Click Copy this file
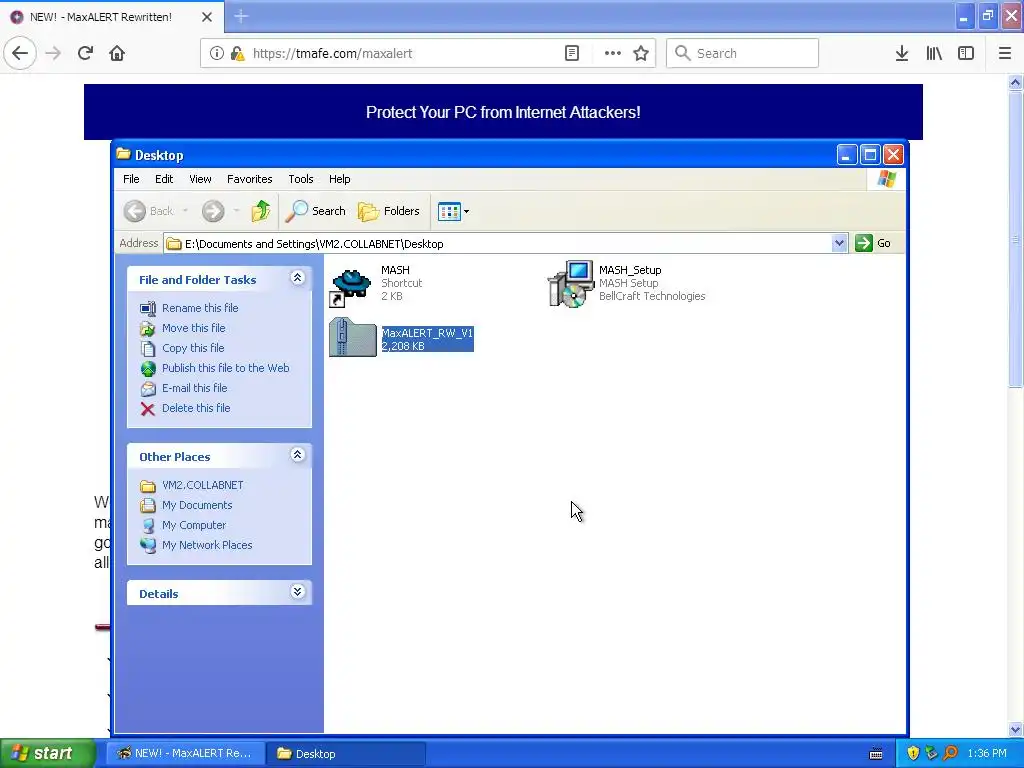This screenshot has width=1024, height=768. (193, 348)
